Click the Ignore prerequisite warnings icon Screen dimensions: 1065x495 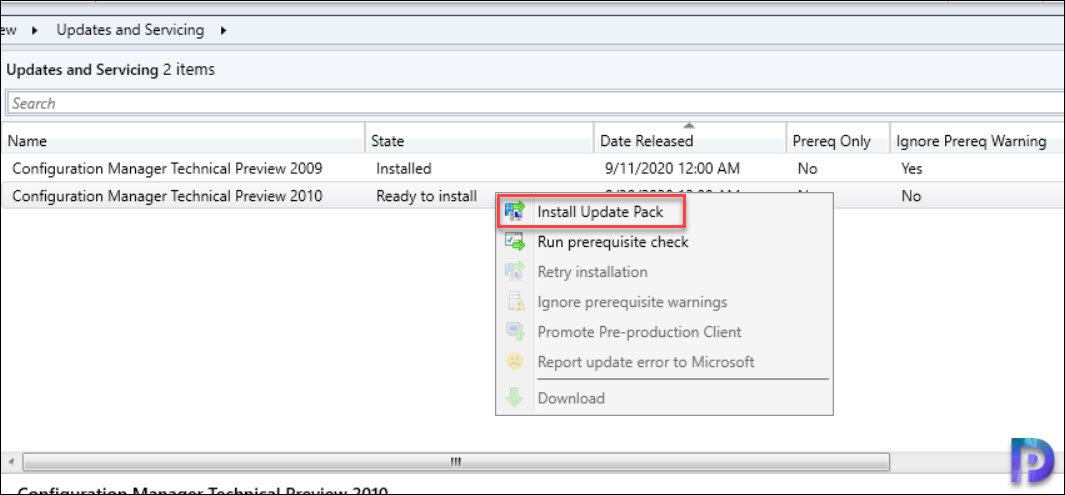tap(516, 301)
